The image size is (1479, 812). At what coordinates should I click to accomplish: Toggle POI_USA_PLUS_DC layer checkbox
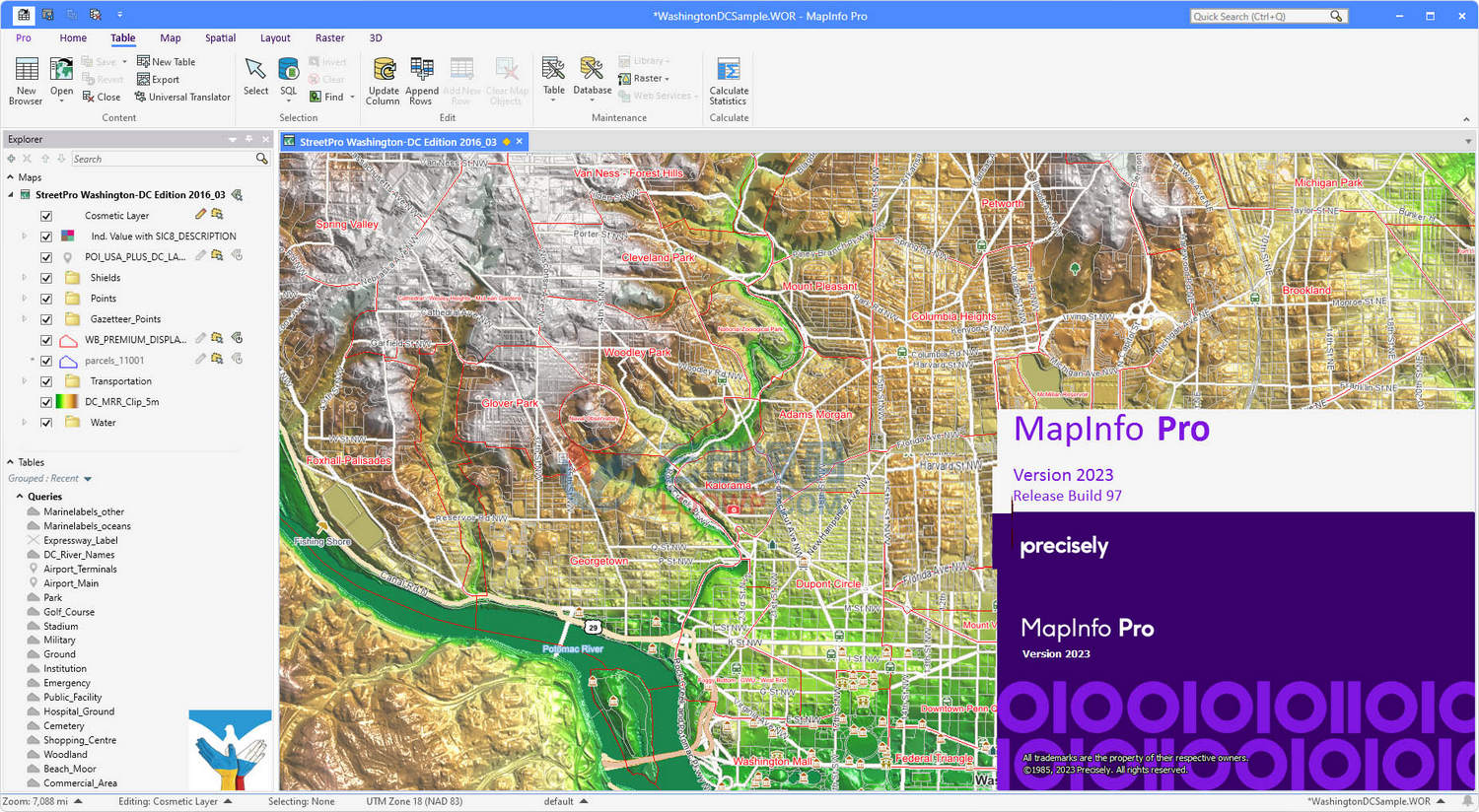coord(46,257)
